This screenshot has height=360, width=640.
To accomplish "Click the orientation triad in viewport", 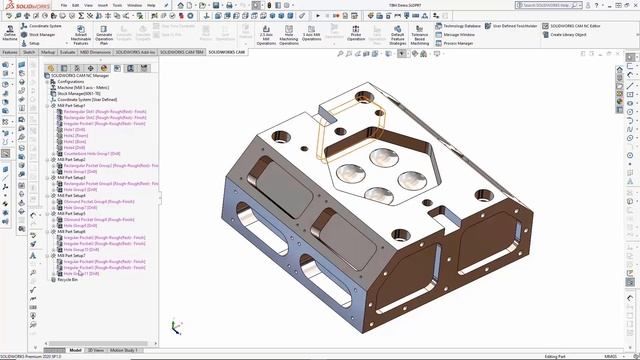I will pyautogui.click(x=176, y=327).
